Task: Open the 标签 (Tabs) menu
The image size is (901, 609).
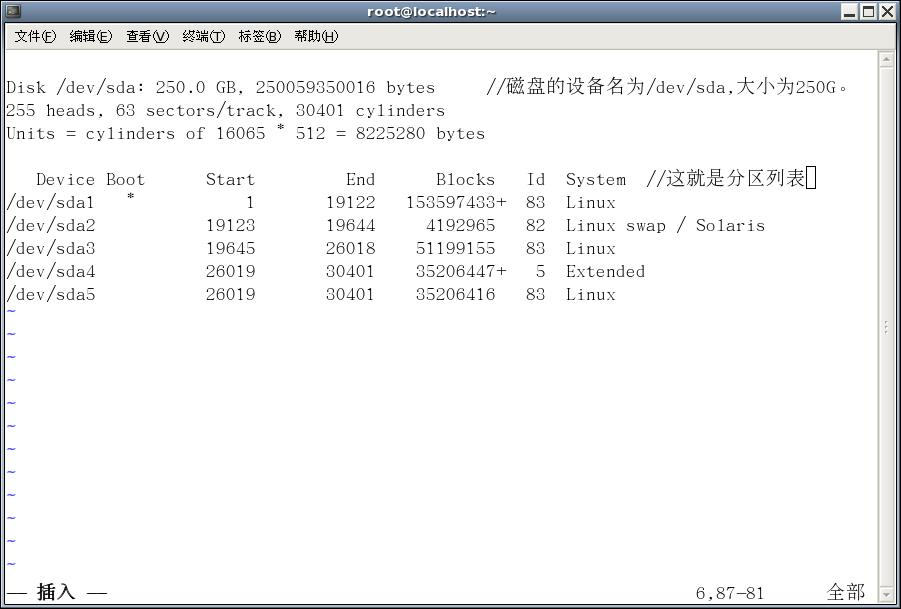Action: (x=259, y=35)
